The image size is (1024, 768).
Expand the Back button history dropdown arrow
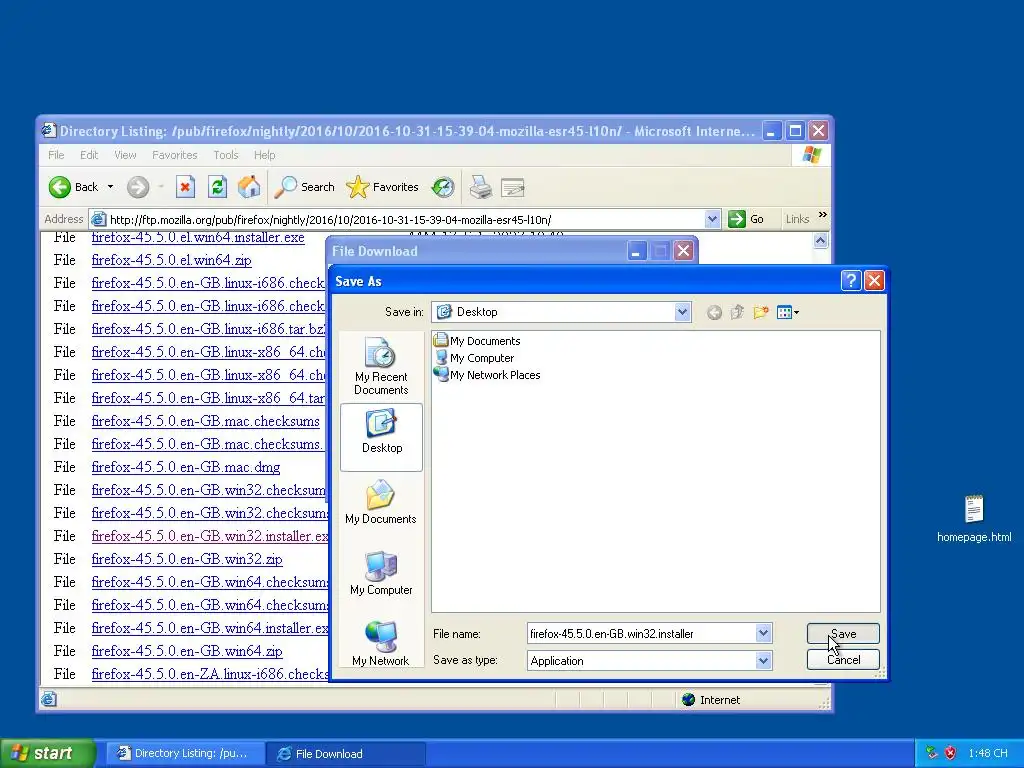tap(110, 187)
